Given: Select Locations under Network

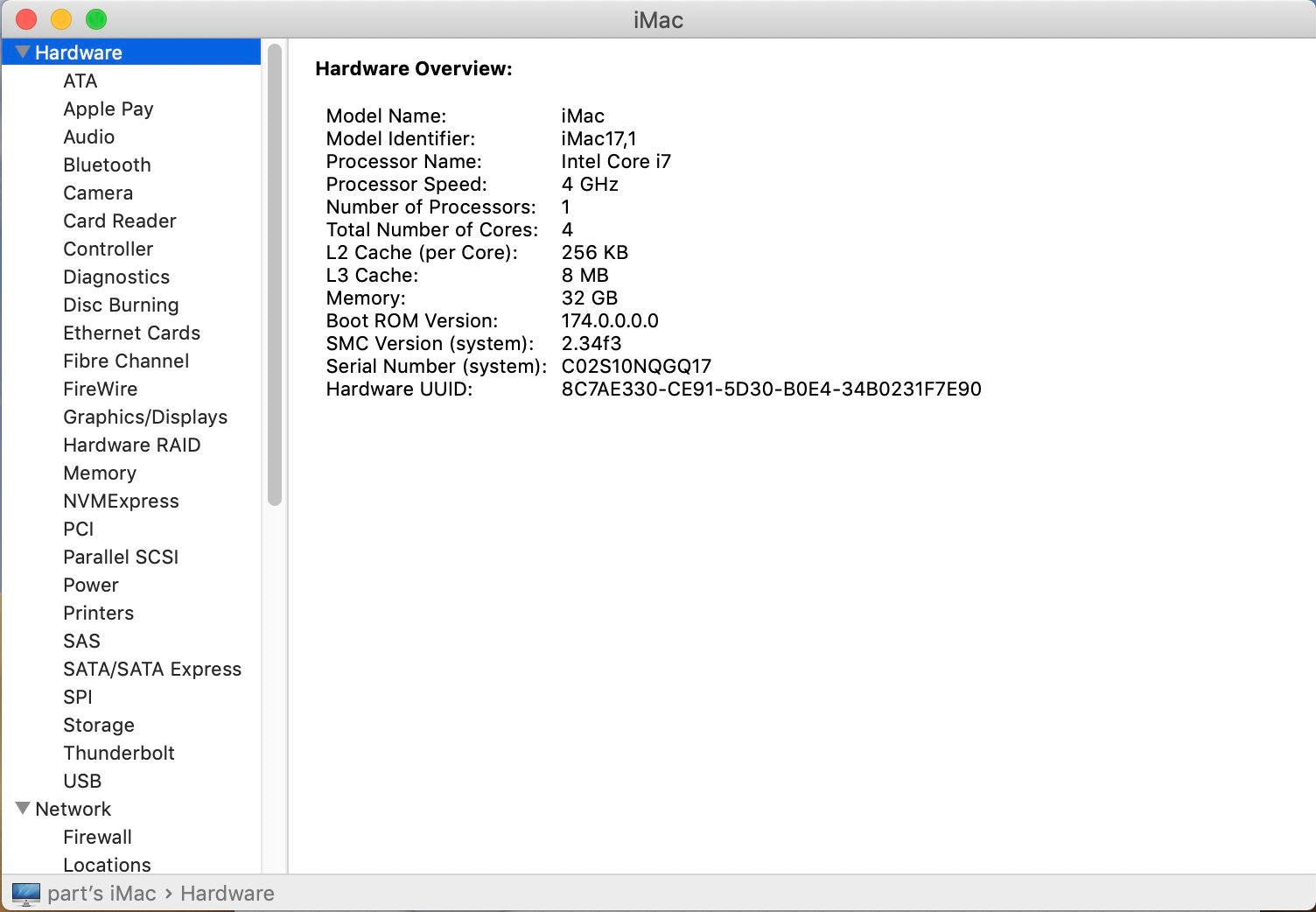Looking at the screenshot, I should 107,865.
